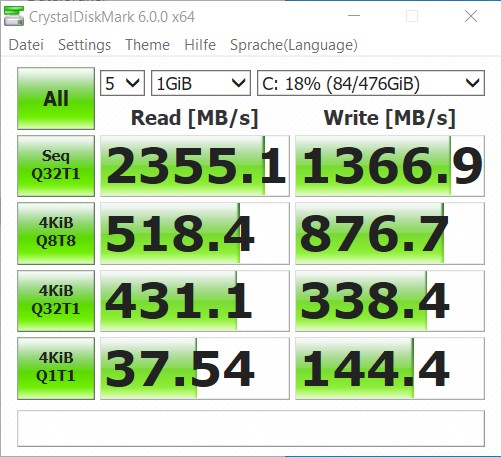The image size is (501, 457).
Task: Open the Theme menu
Action: pyautogui.click(x=147, y=45)
